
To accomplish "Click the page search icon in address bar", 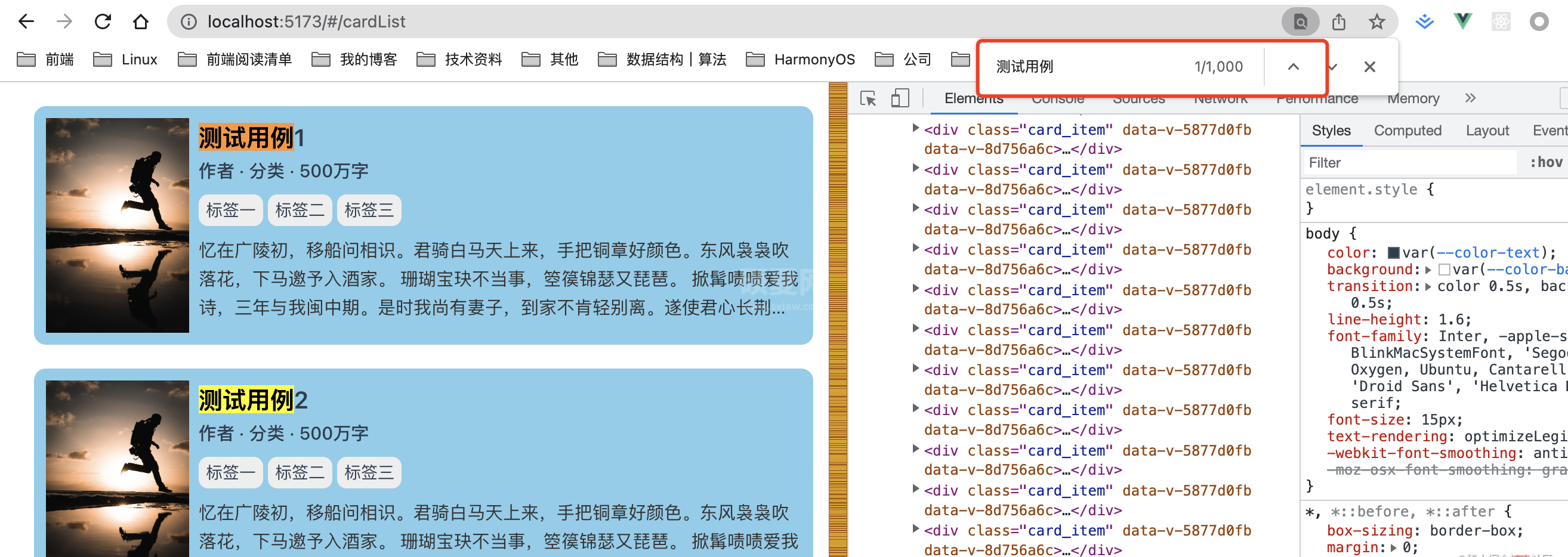I will pos(1300,22).
